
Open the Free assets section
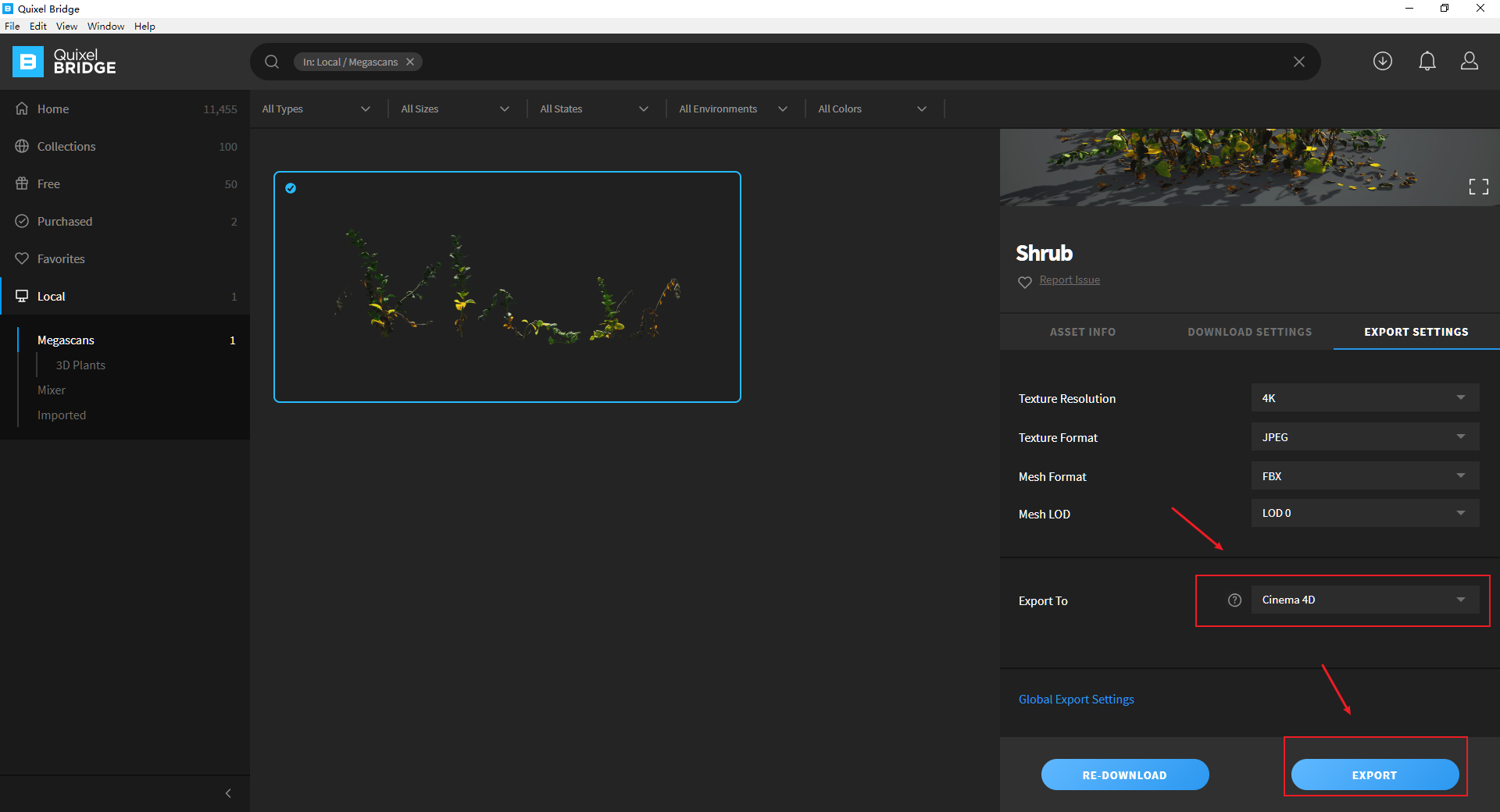click(x=125, y=183)
